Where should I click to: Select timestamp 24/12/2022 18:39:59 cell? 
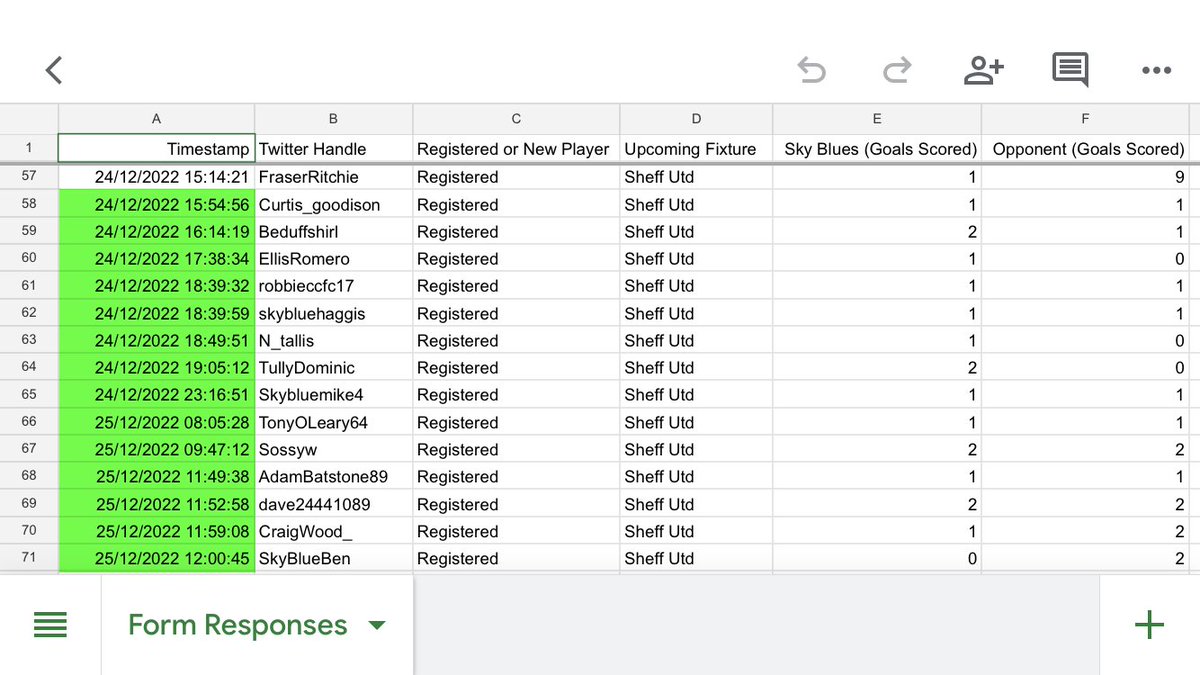(x=156, y=313)
